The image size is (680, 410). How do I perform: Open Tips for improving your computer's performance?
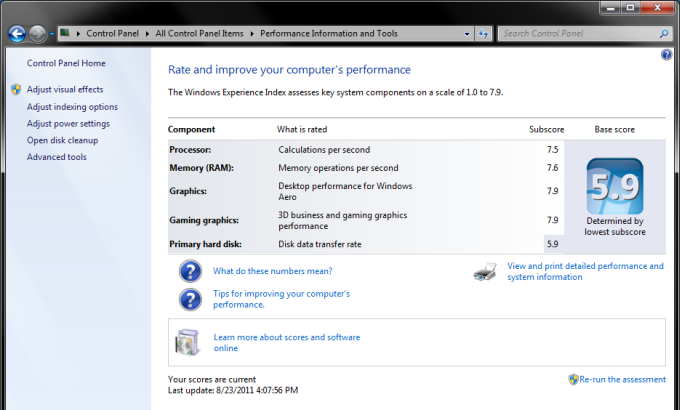[281, 299]
